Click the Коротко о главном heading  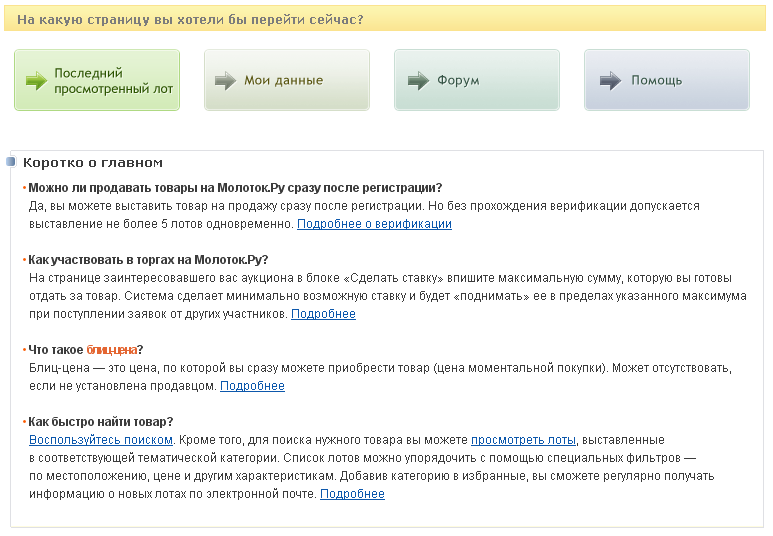click(93, 163)
